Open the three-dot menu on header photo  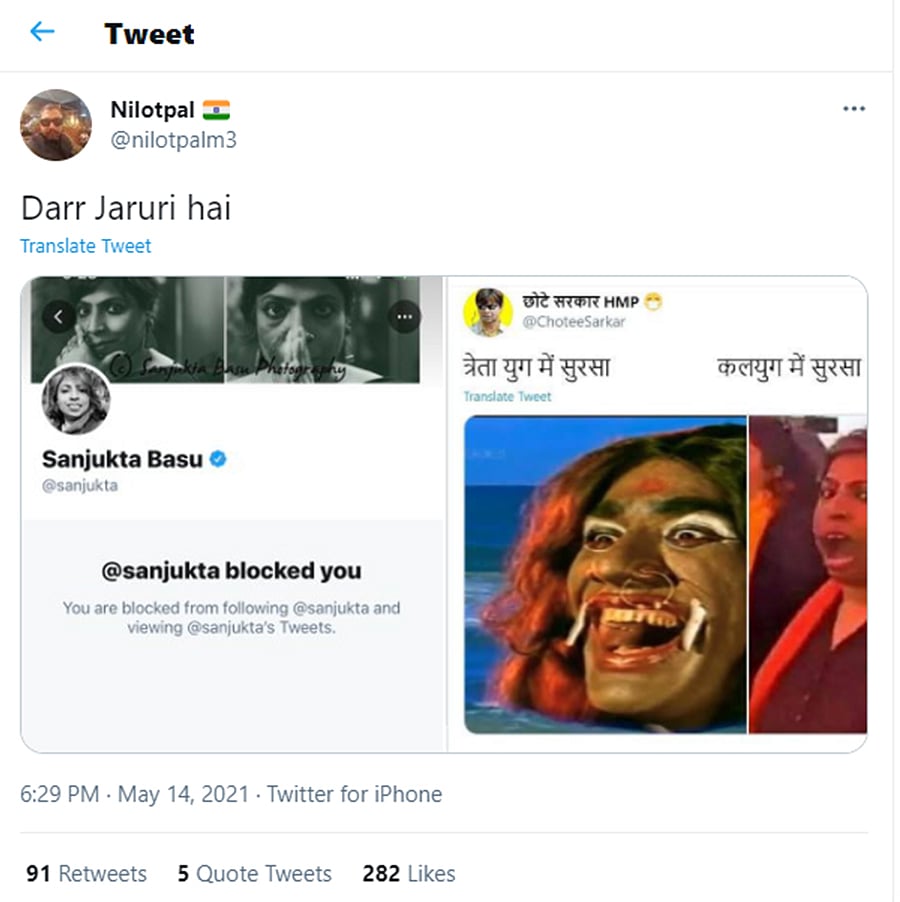pyautogui.click(x=404, y=317)
